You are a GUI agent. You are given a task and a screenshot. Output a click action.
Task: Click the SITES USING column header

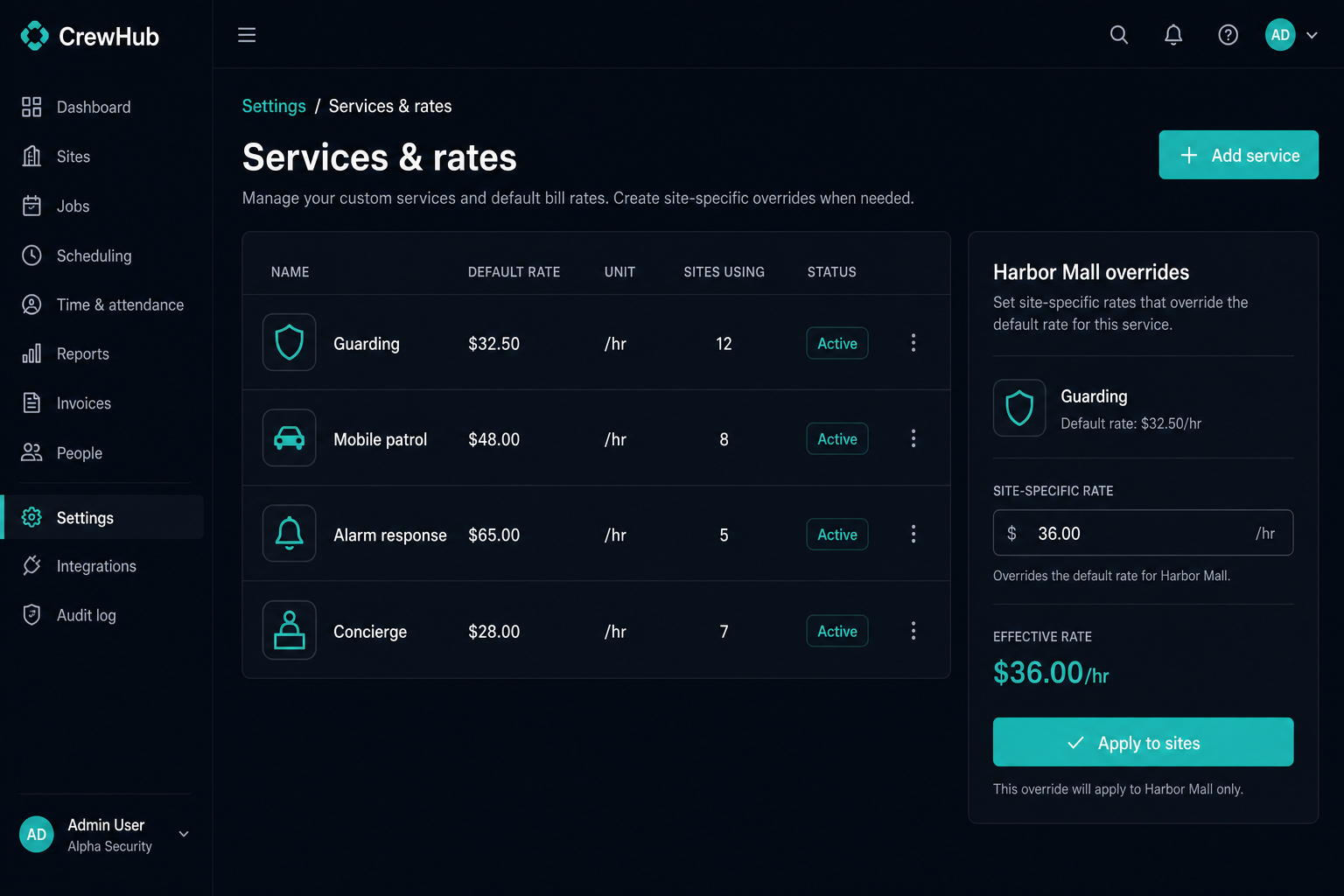click(724, 272)
